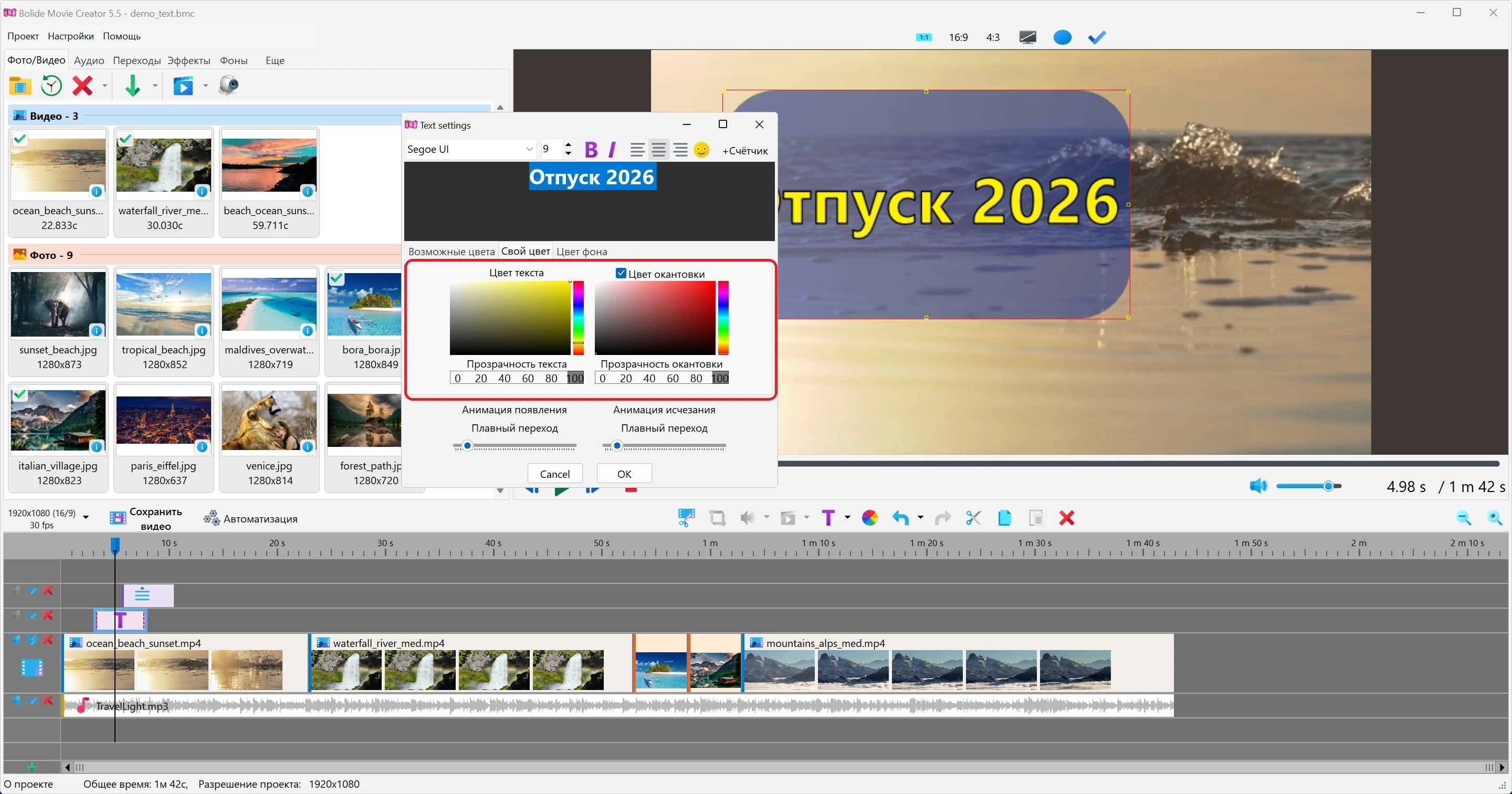Image resolution: width=1512 pixels, height=794 pixels.
Task: Align text right in Text settings
Action: click(x=680, y=150)
